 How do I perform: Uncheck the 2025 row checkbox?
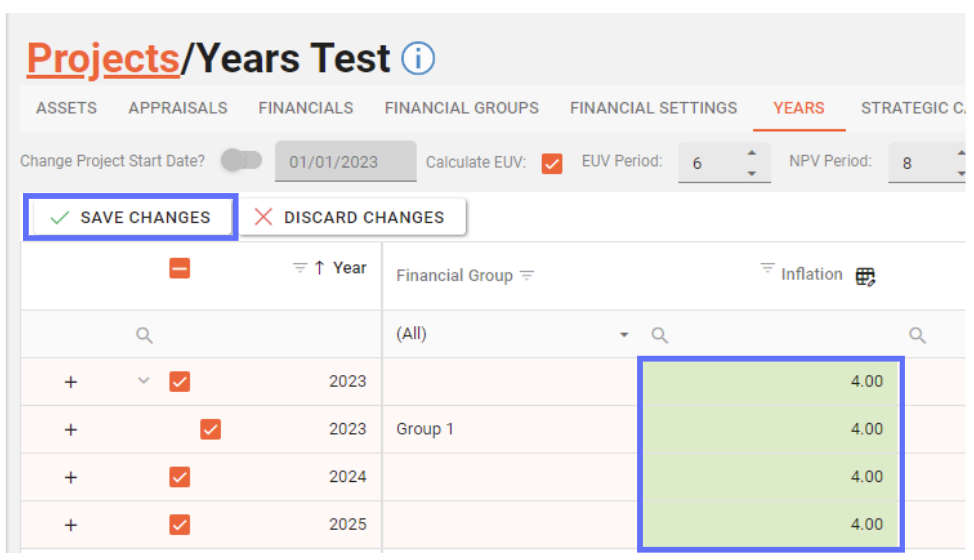coord(180,525)
